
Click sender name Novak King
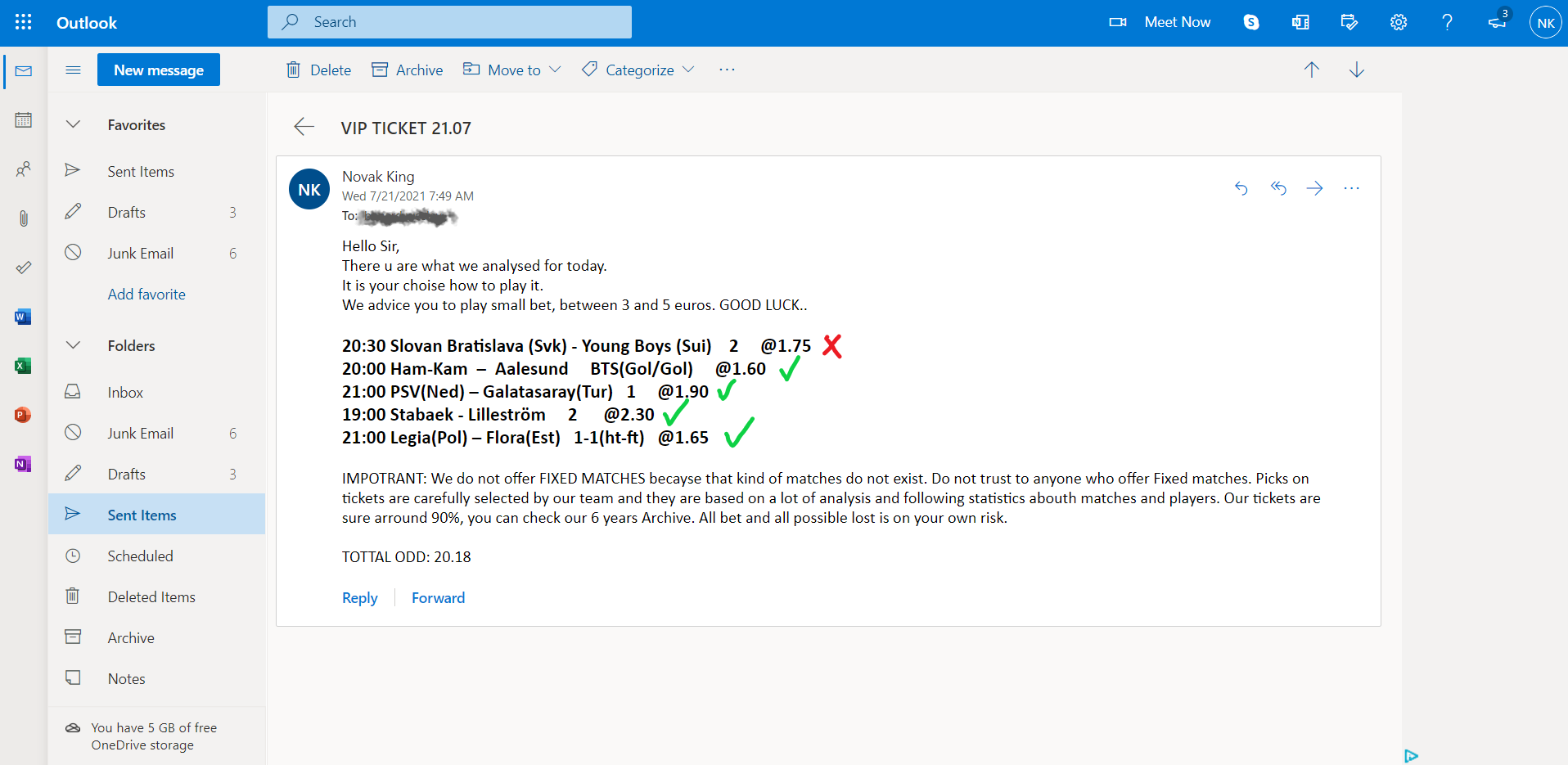[378, 176]
